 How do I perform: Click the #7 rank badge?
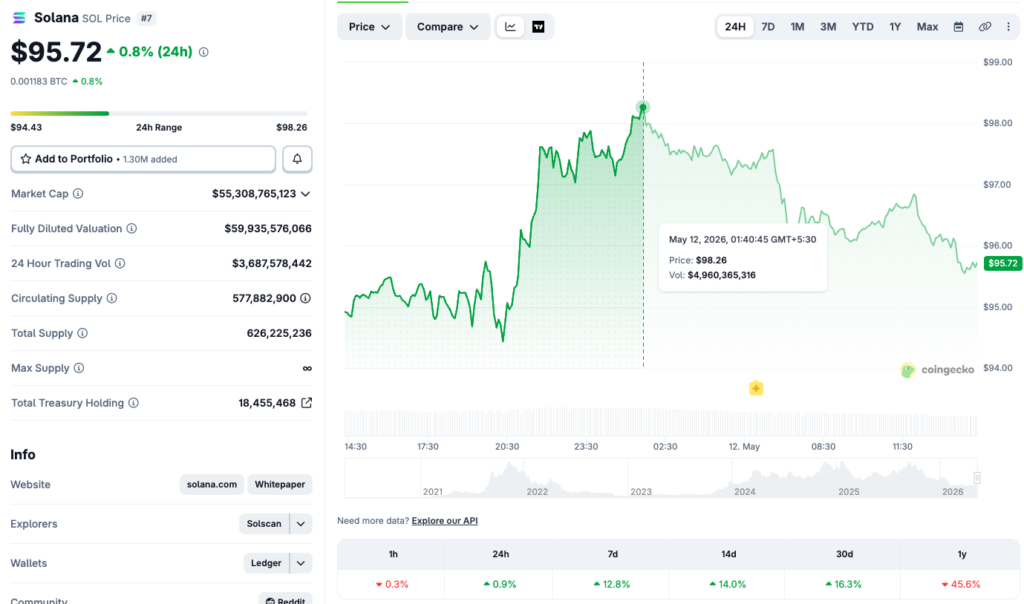click(x=146, y=18)
